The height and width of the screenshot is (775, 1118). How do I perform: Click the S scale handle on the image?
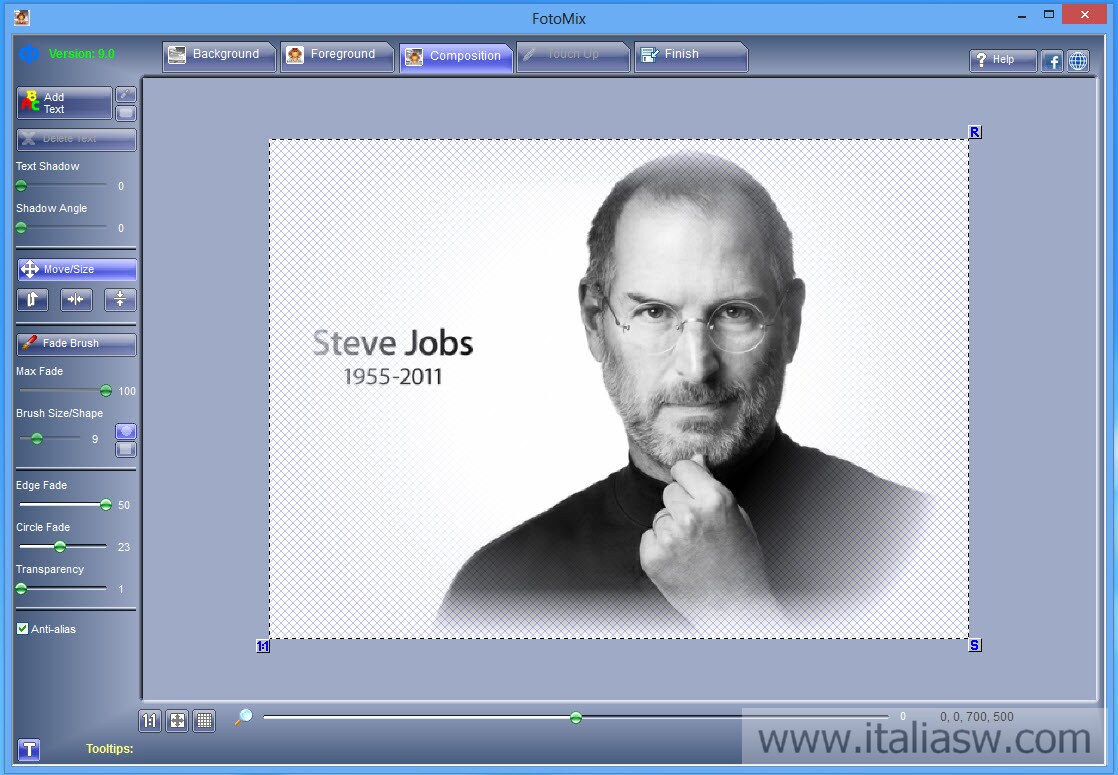coord(975,645)
